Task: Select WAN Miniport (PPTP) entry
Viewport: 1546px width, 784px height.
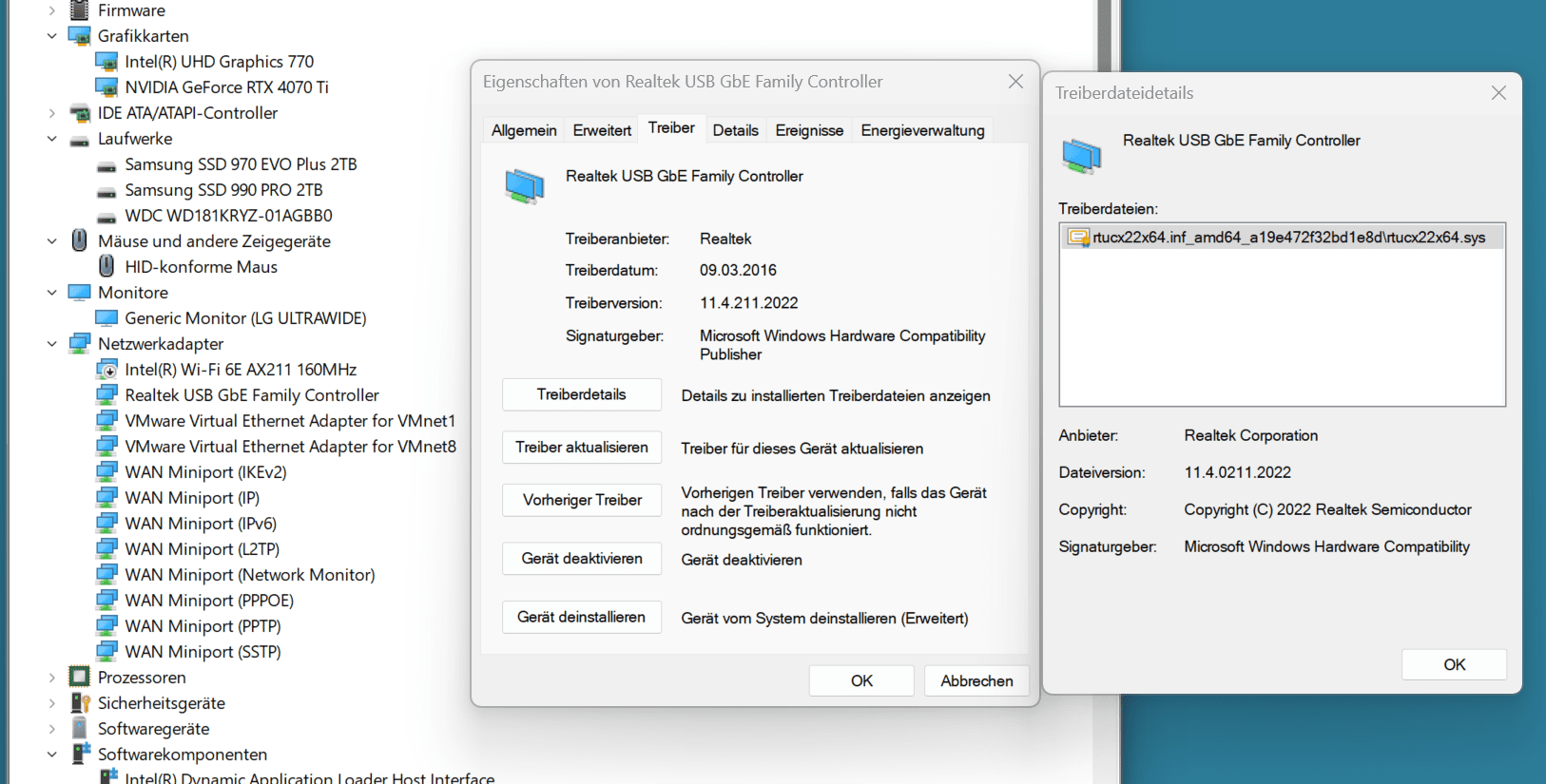Action: point(203,626)
